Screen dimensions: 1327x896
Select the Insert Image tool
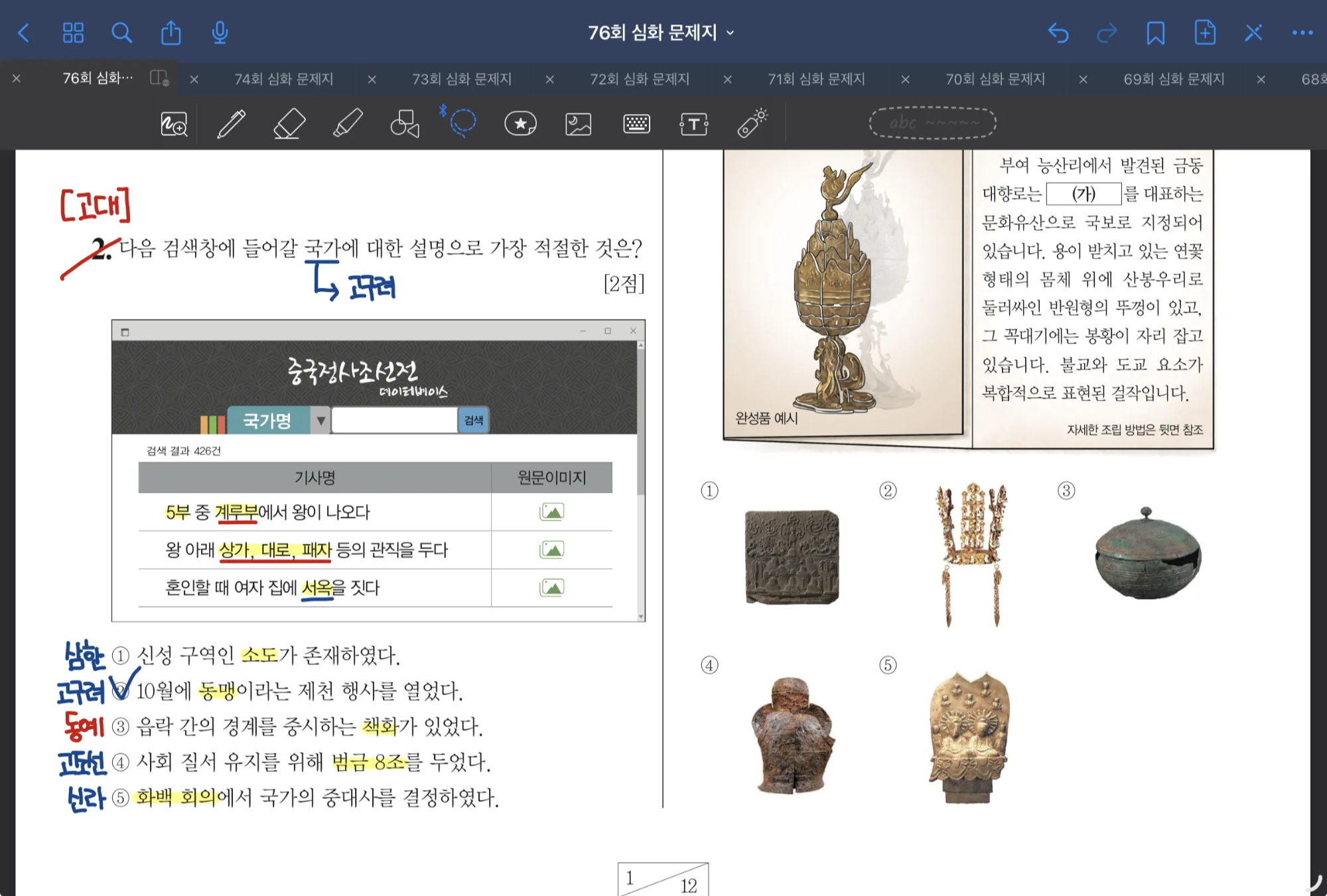(x=578, y=123)
